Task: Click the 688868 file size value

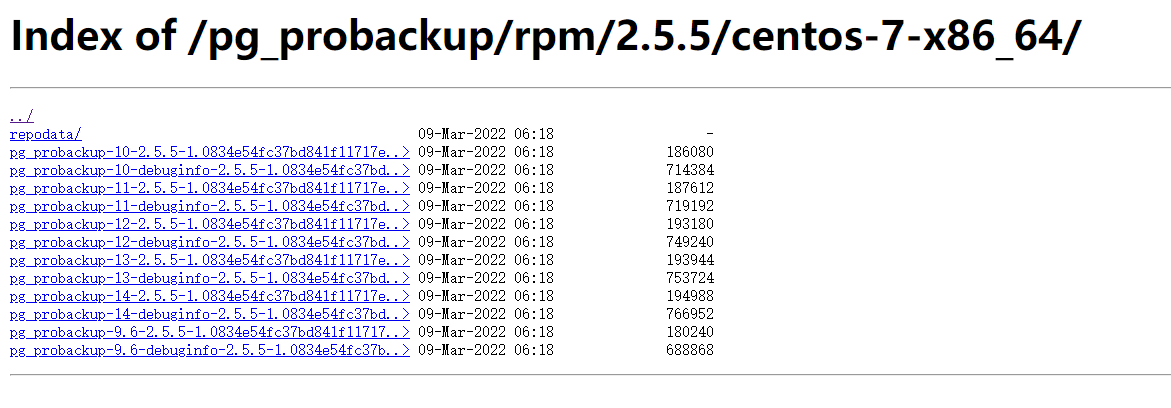Action: pyautogui.click(x=690, y=350)
